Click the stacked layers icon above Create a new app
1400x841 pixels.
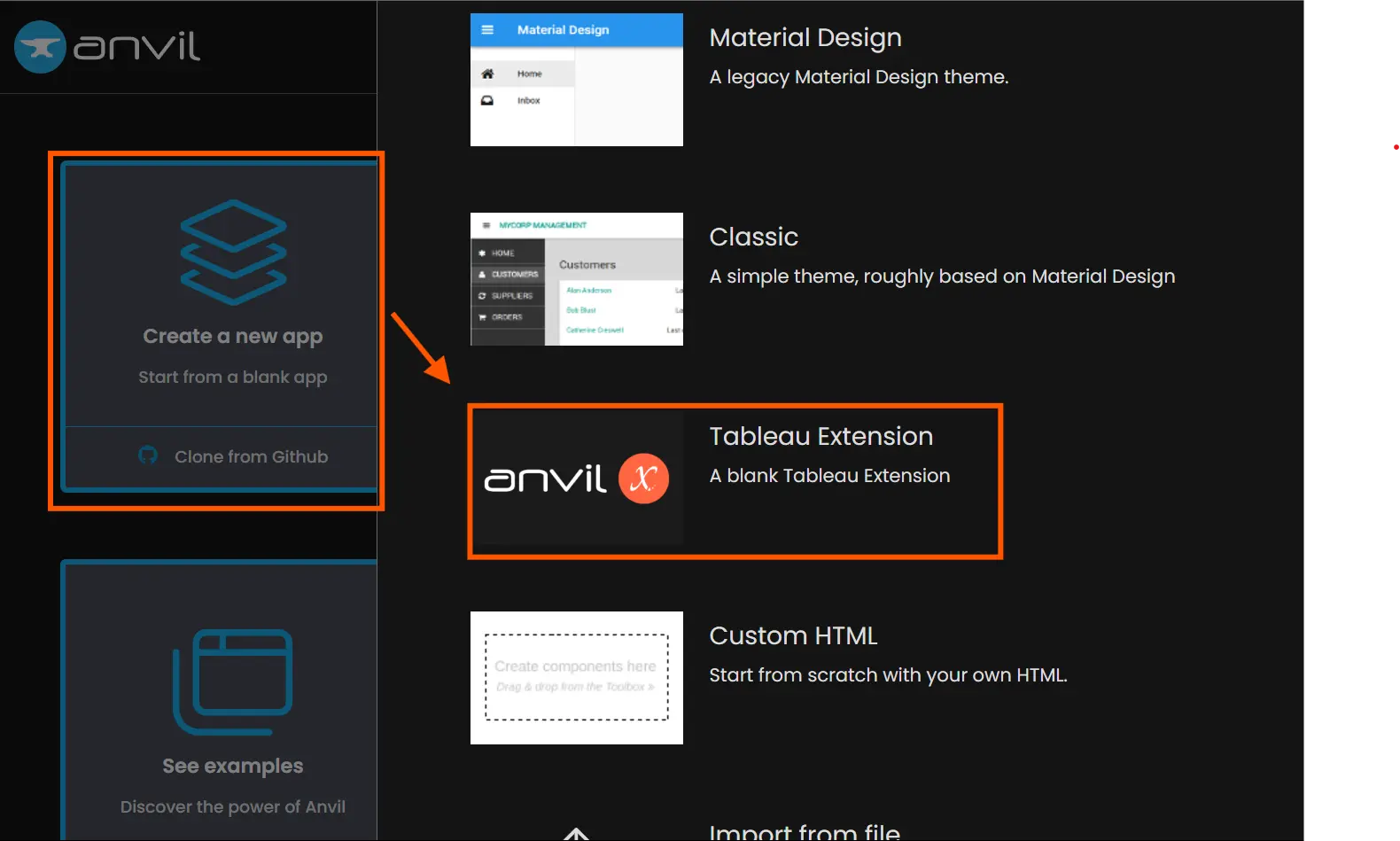pos(233,253)
